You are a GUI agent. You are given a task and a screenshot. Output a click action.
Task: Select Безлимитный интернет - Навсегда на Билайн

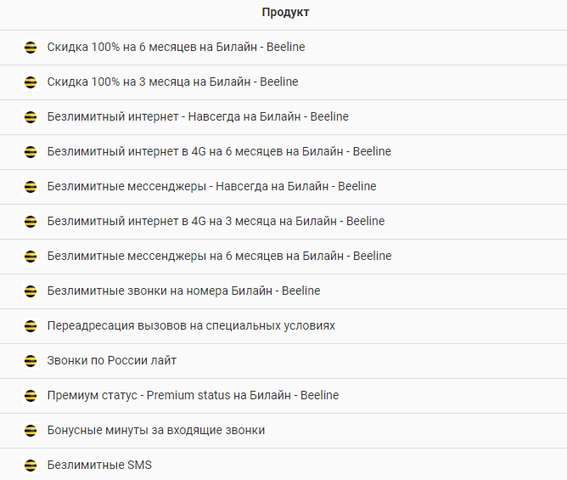(x=198, y=116)
